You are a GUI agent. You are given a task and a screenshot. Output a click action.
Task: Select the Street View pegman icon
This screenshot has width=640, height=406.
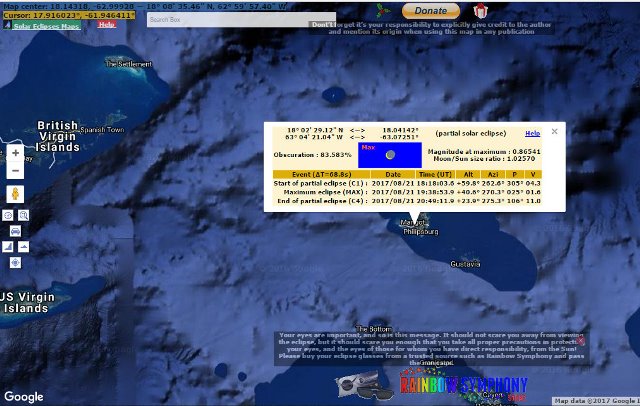15,194
